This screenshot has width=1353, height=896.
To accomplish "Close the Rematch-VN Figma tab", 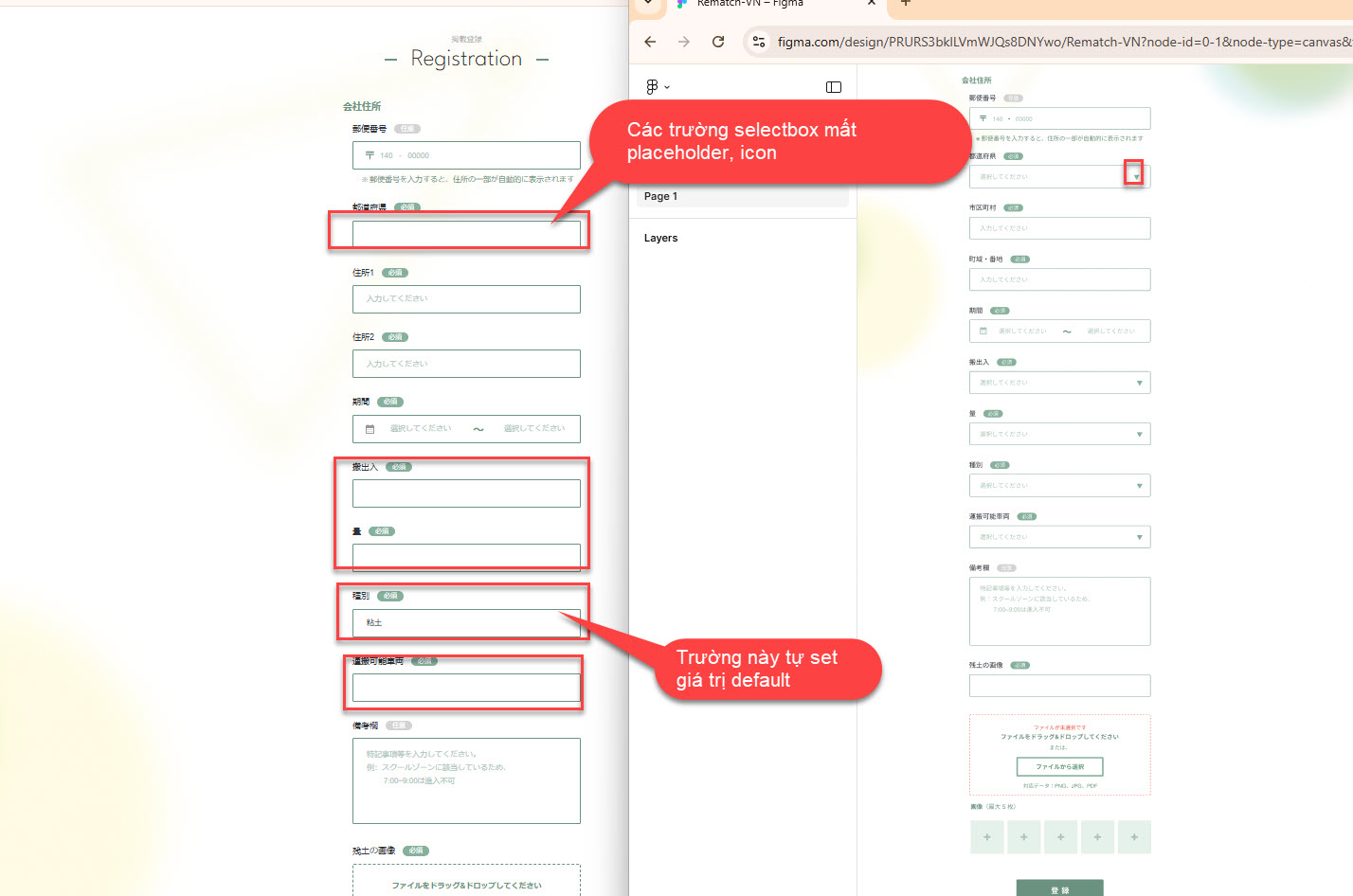I will [x=871, y=4].
